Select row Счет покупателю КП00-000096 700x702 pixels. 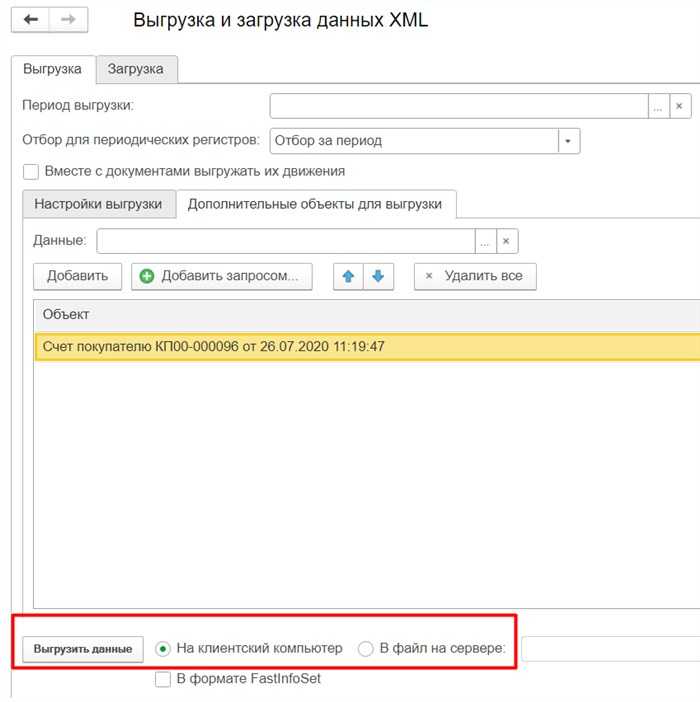[367, 347]
